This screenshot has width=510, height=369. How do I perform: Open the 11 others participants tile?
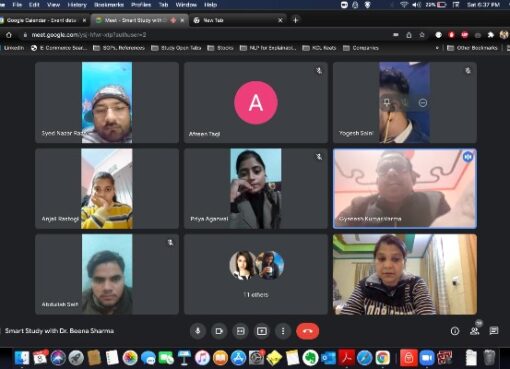[x=256, y=274]
